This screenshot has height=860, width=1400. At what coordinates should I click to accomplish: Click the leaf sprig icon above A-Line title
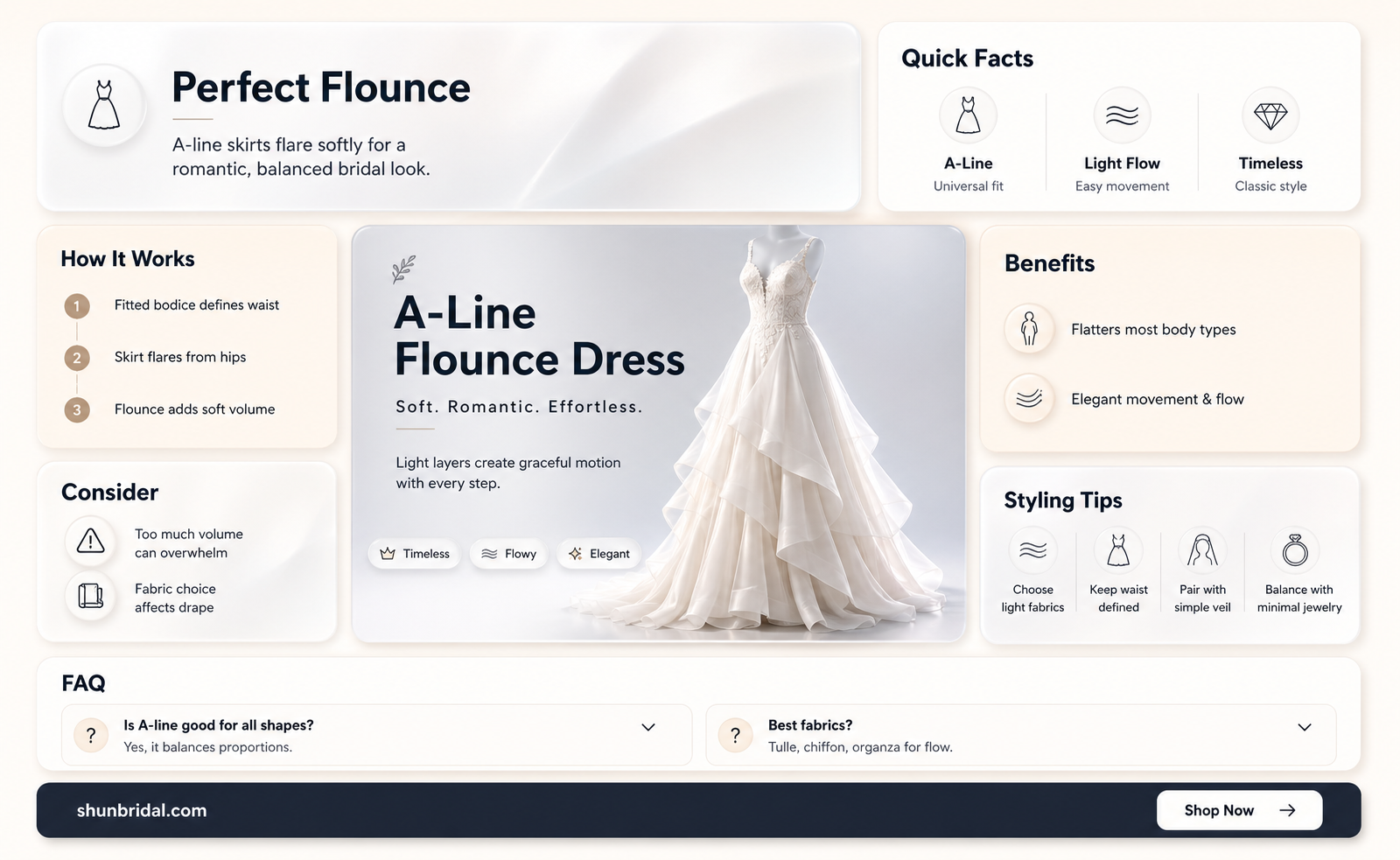coord(403,269)
